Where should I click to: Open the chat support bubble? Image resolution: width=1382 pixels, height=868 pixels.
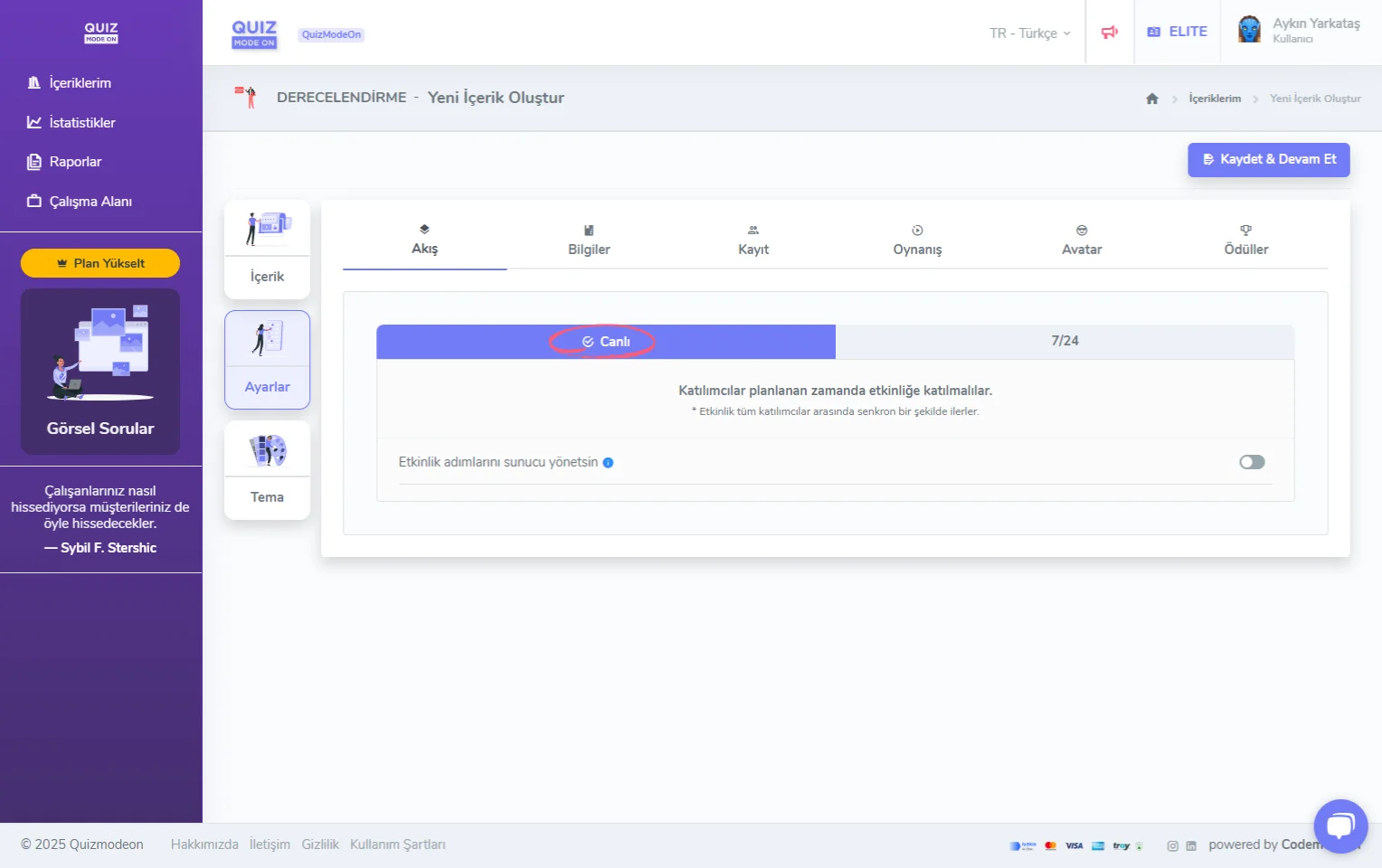(1340, 826)
